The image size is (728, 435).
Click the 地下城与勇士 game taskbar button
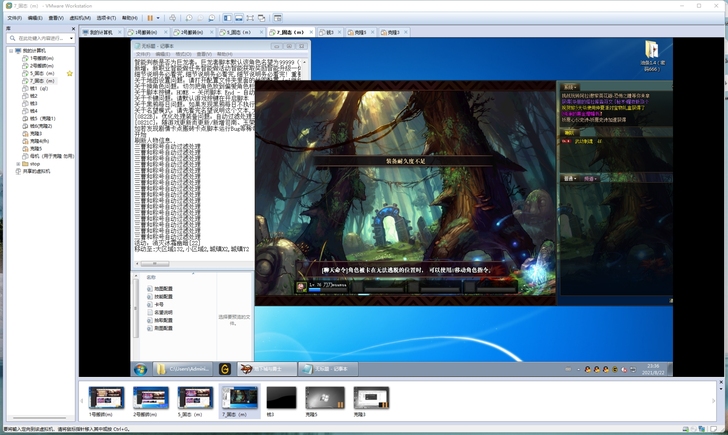(266, 369)
